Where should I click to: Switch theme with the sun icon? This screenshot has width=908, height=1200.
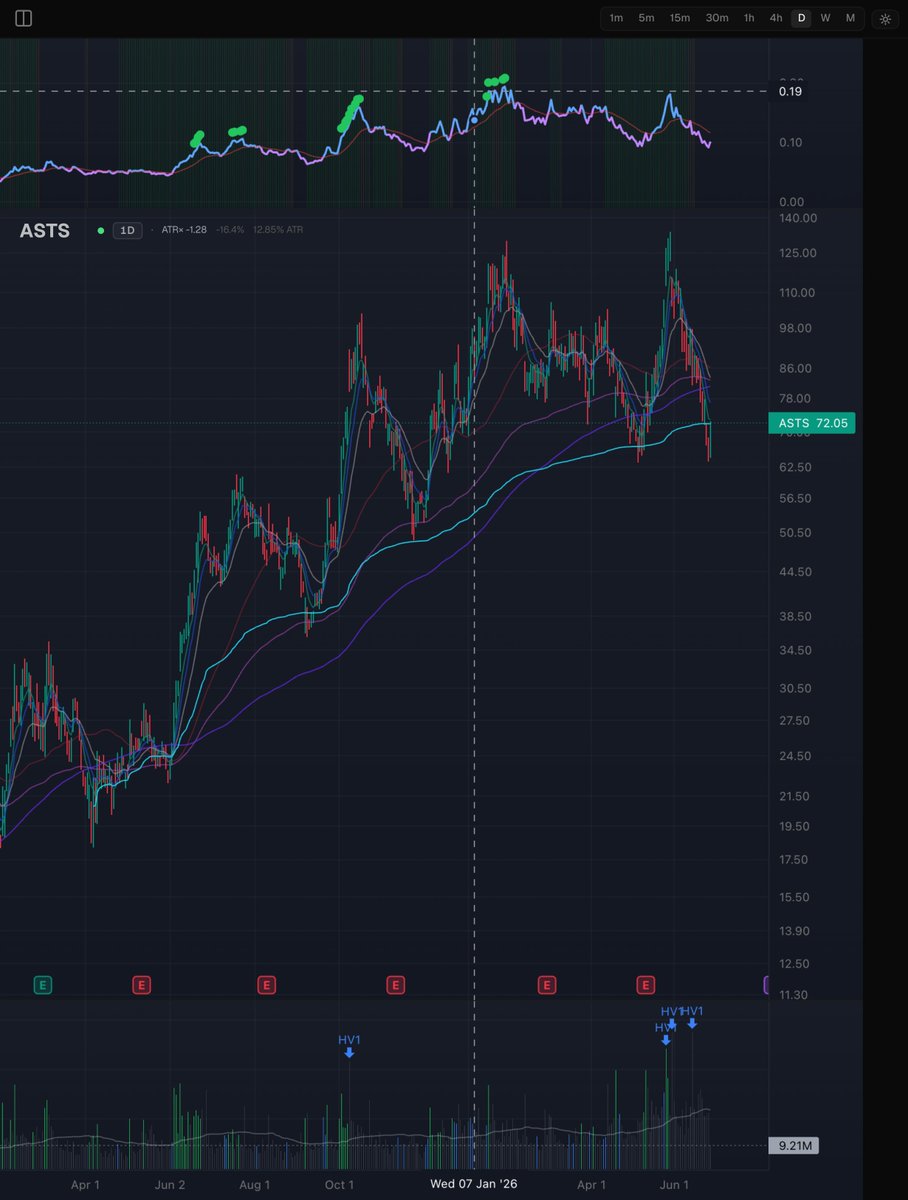[x=885, y=18]
